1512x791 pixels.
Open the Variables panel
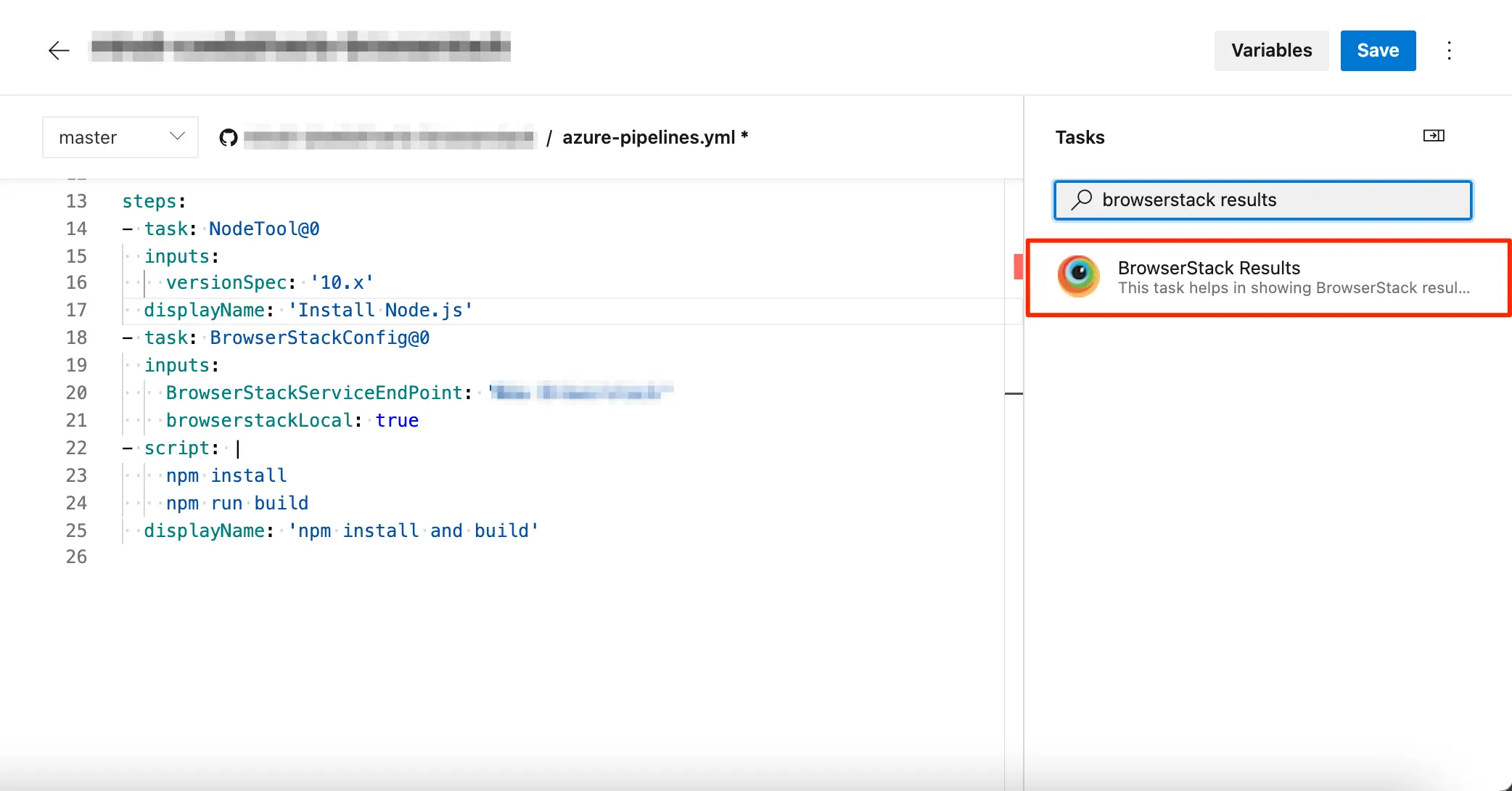(x=1271, y=51)
